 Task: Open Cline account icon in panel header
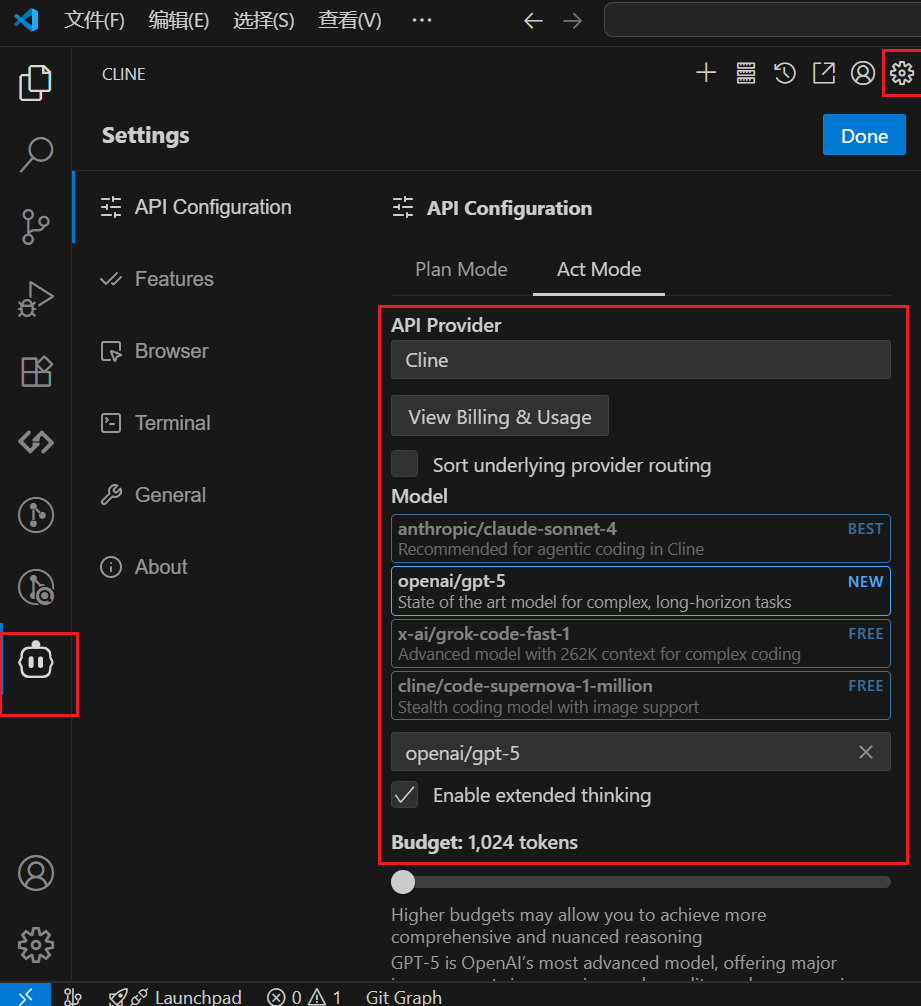[x=863, y=72]
